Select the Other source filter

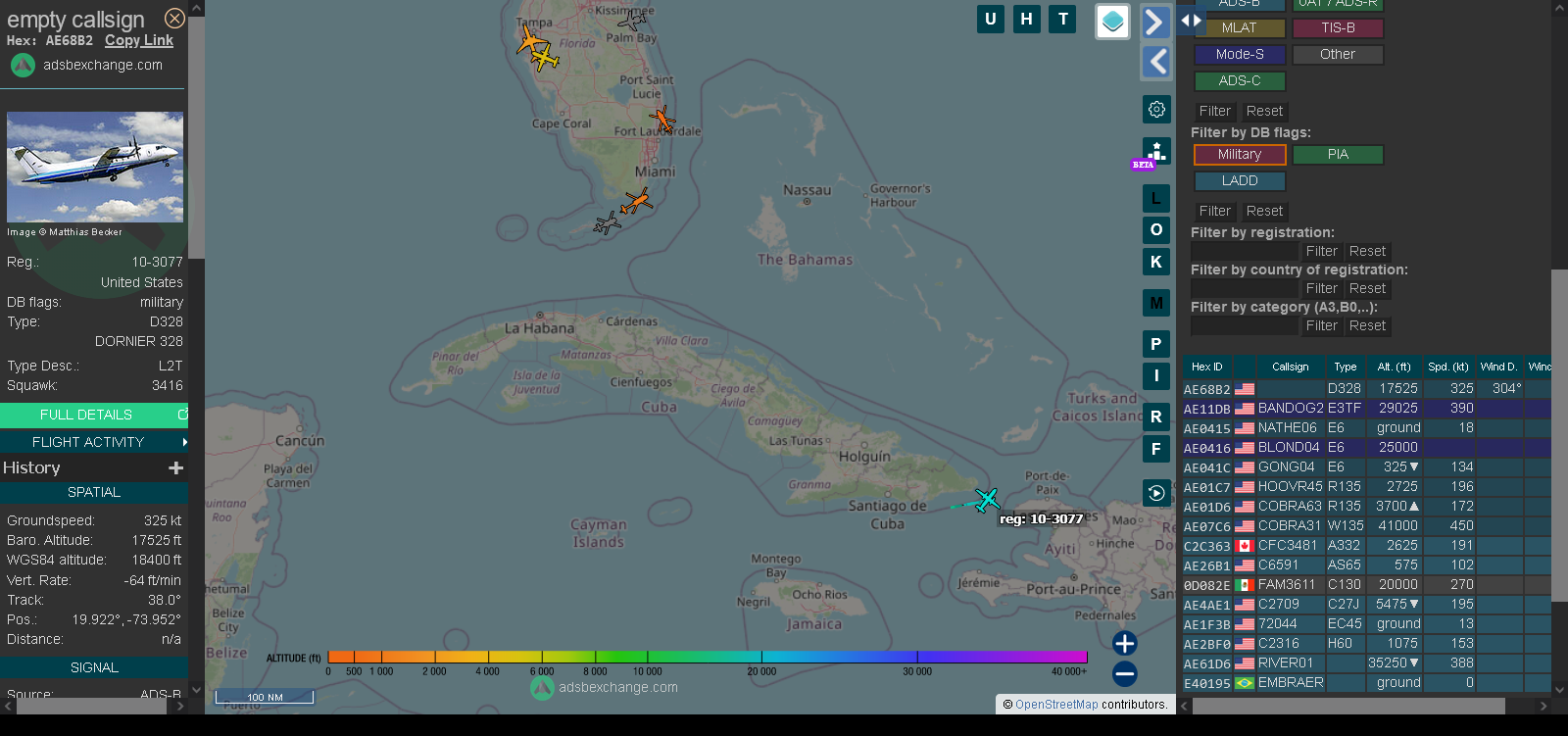1338,55
